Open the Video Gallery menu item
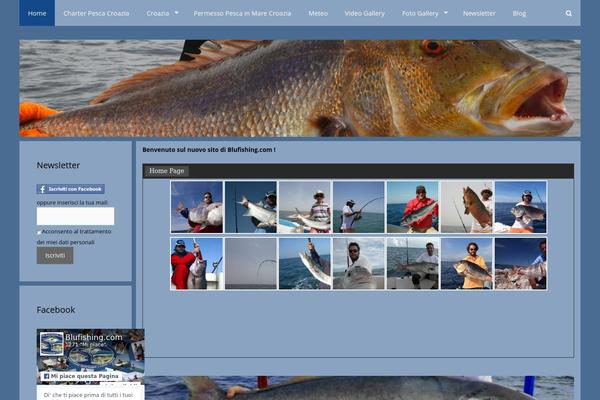 (364, 13)
